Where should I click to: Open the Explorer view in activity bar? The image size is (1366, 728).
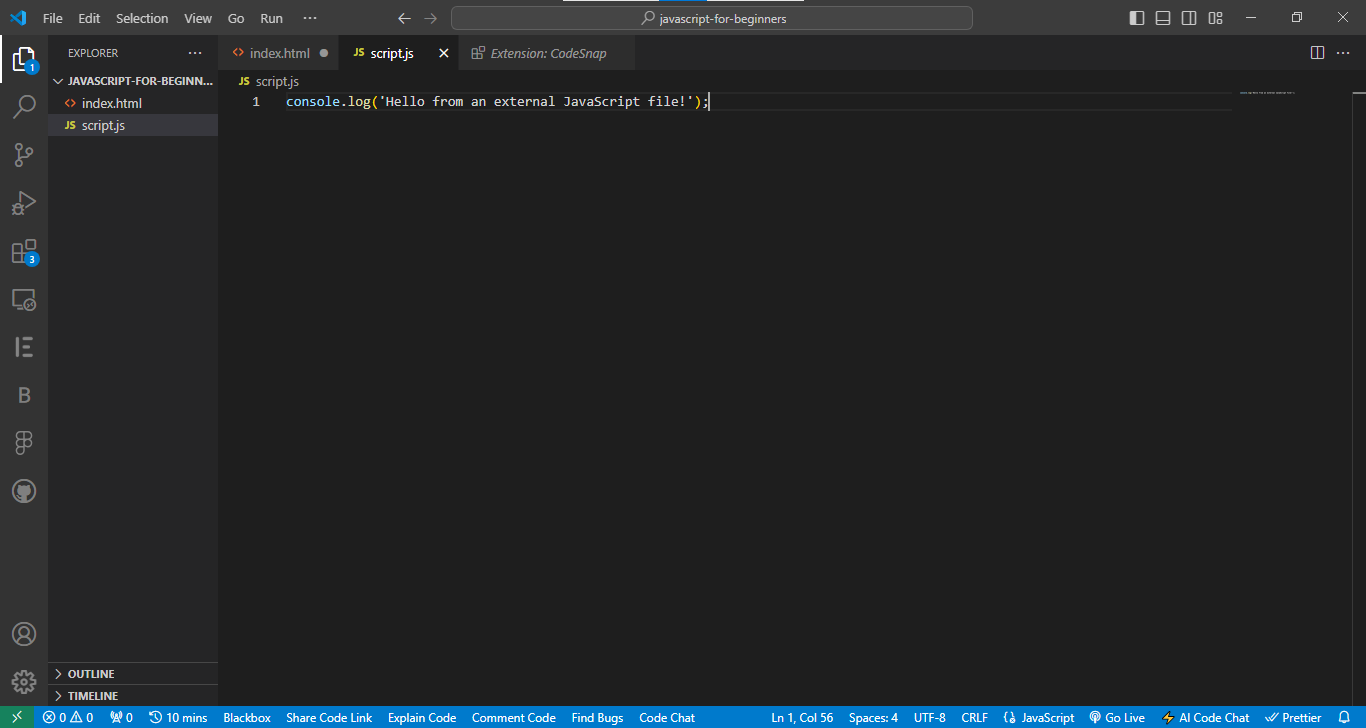24,60
